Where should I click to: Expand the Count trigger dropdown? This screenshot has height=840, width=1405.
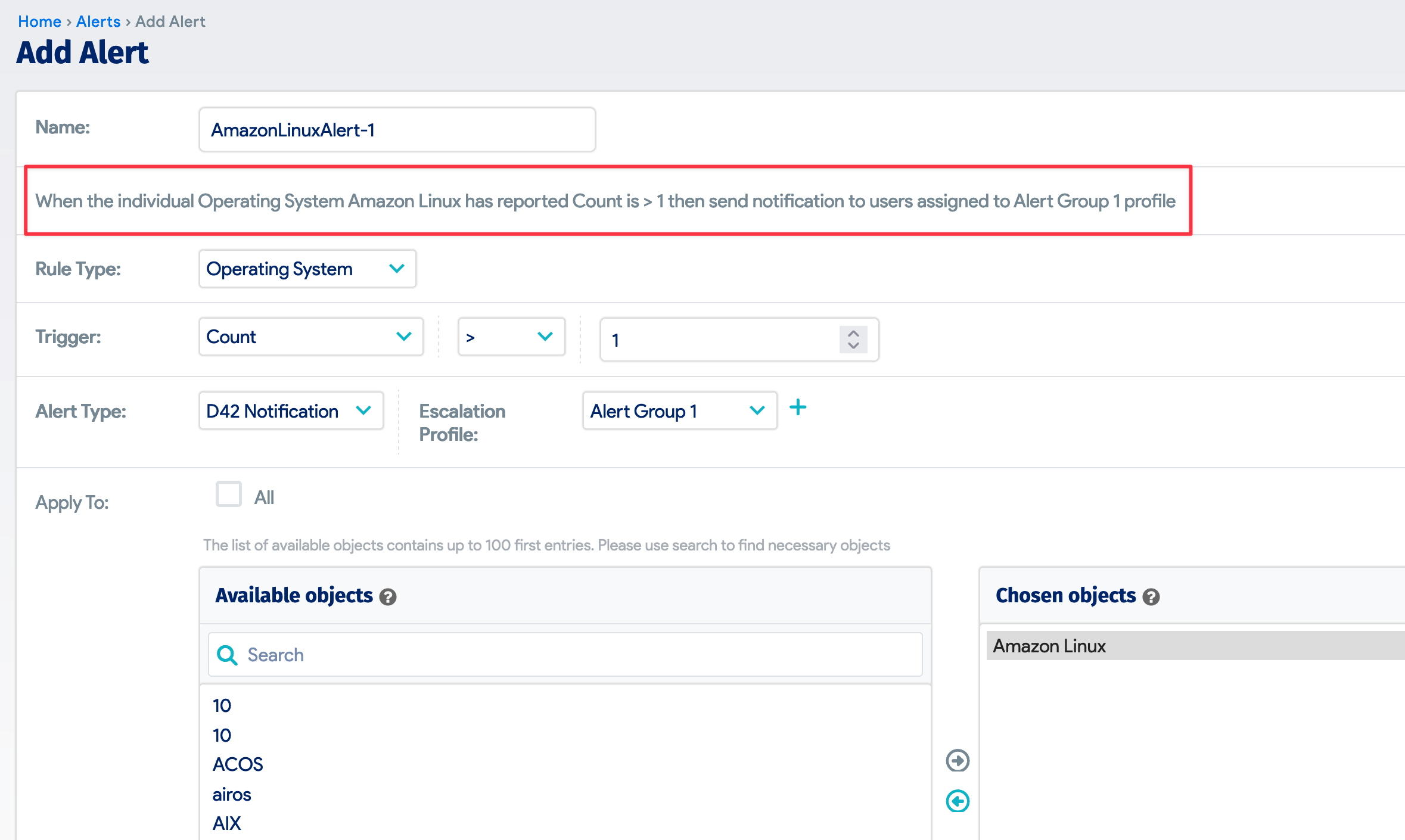(311, 337)
